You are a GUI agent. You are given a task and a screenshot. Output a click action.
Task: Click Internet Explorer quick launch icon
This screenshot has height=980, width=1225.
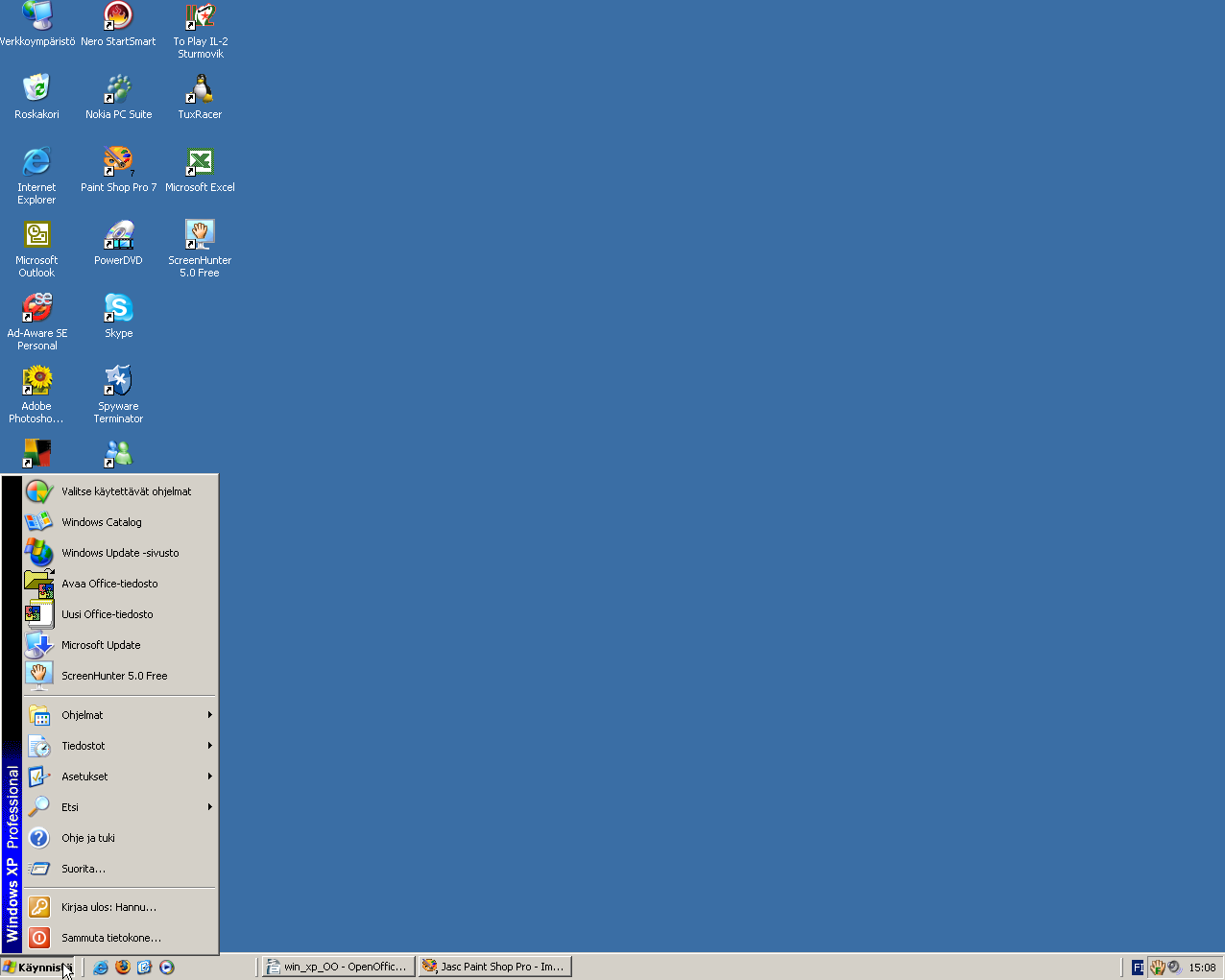(x=101, y=968)
